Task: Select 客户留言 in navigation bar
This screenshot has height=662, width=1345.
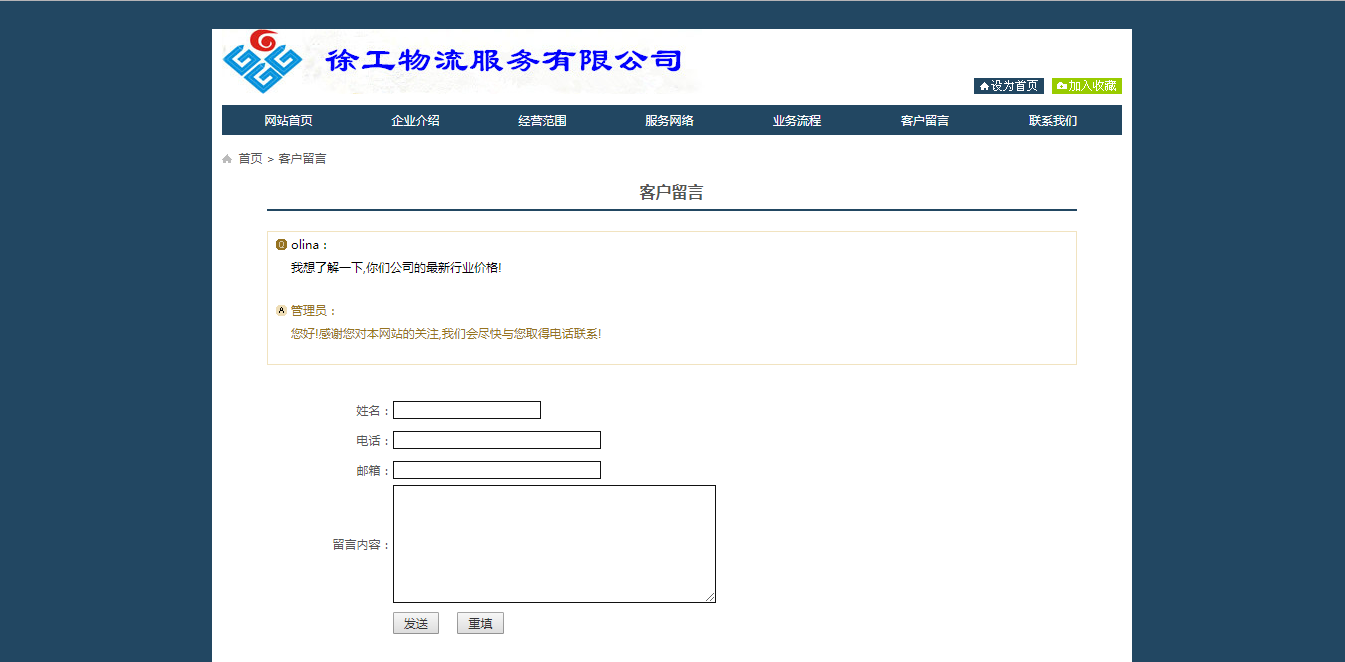Action: pyautogui.click(x=924, y=121)
